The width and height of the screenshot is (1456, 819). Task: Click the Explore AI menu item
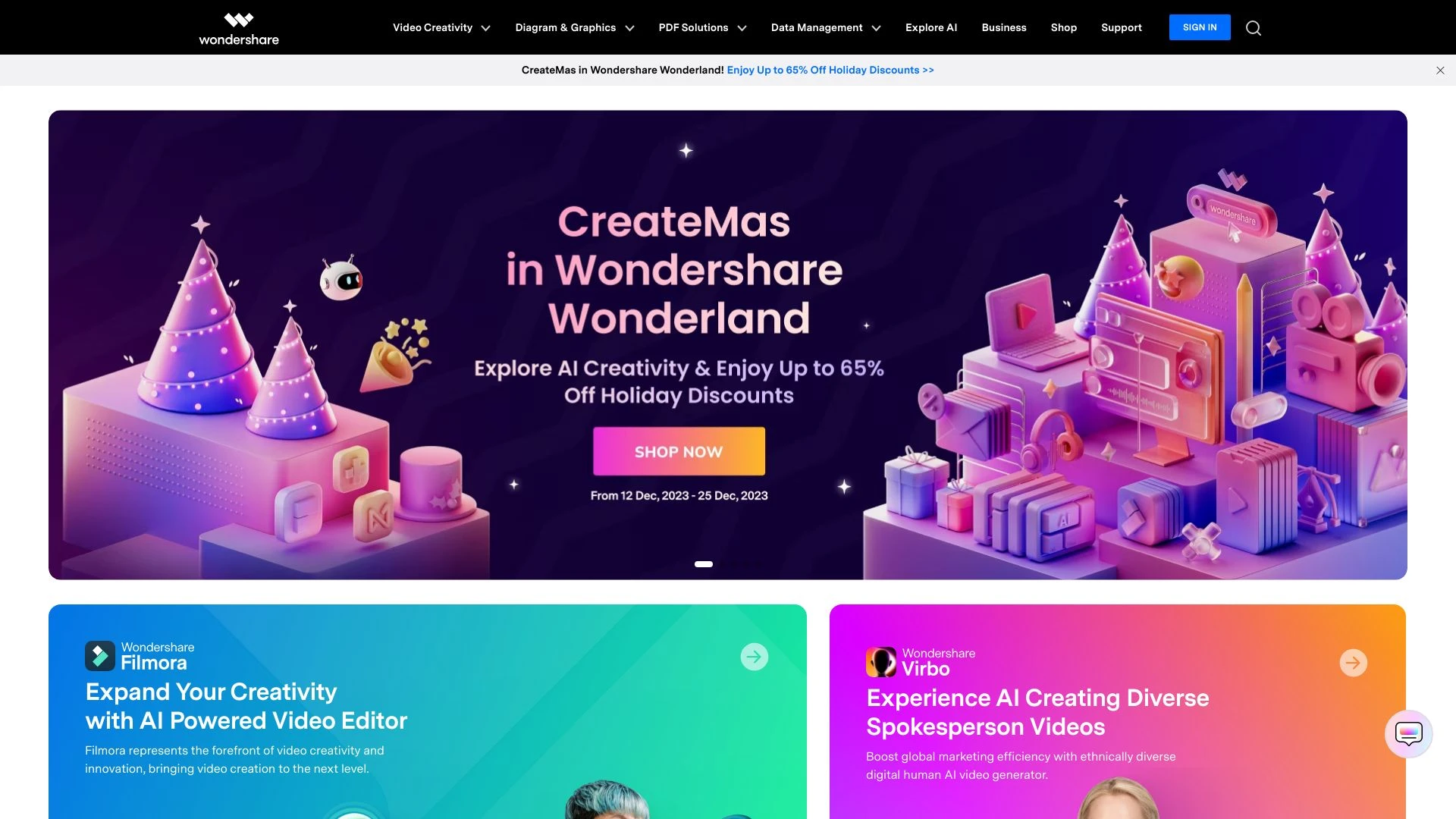pyautogui.click(x=931, y=27)
